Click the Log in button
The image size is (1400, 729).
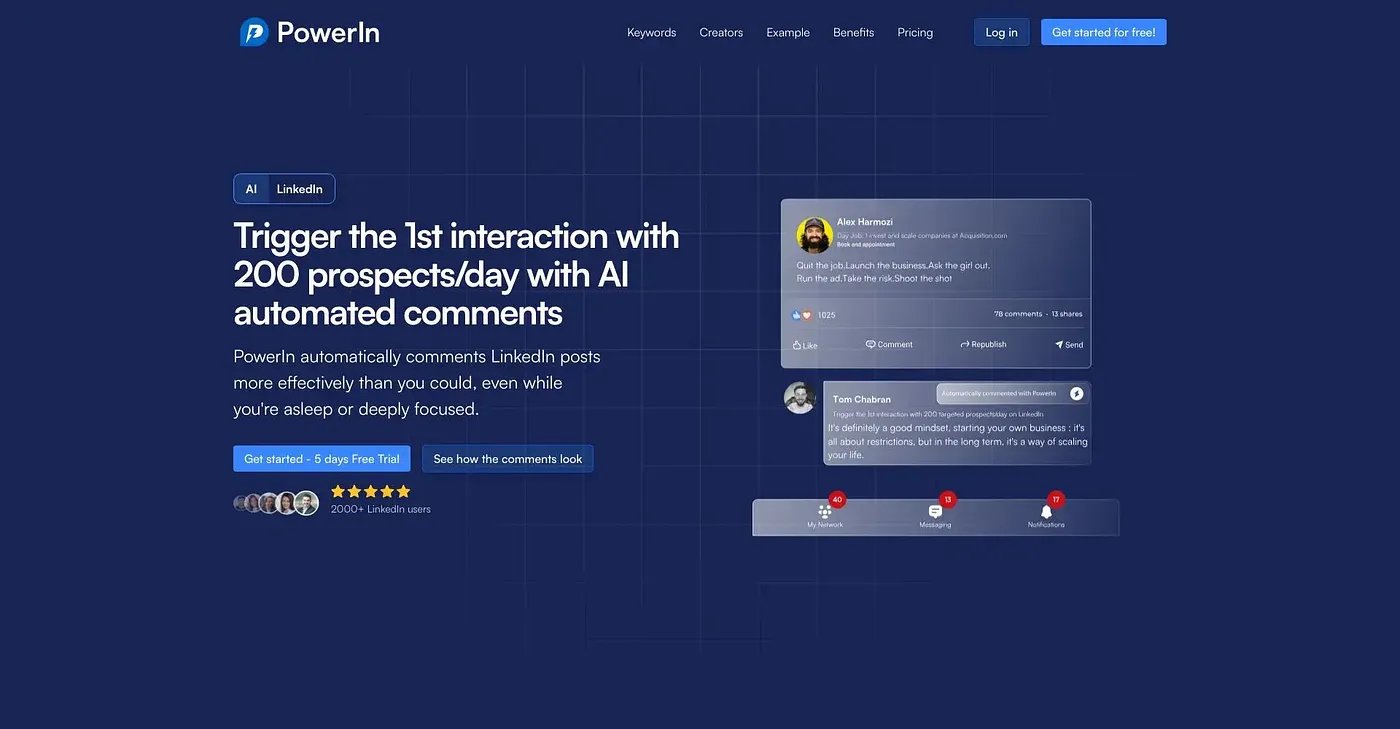(1002, 32)
